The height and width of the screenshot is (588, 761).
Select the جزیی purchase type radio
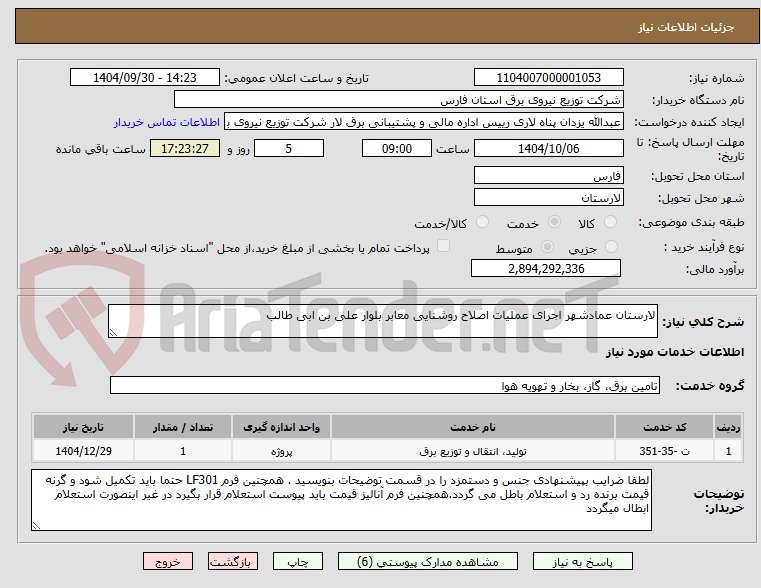tap(612, 247)
